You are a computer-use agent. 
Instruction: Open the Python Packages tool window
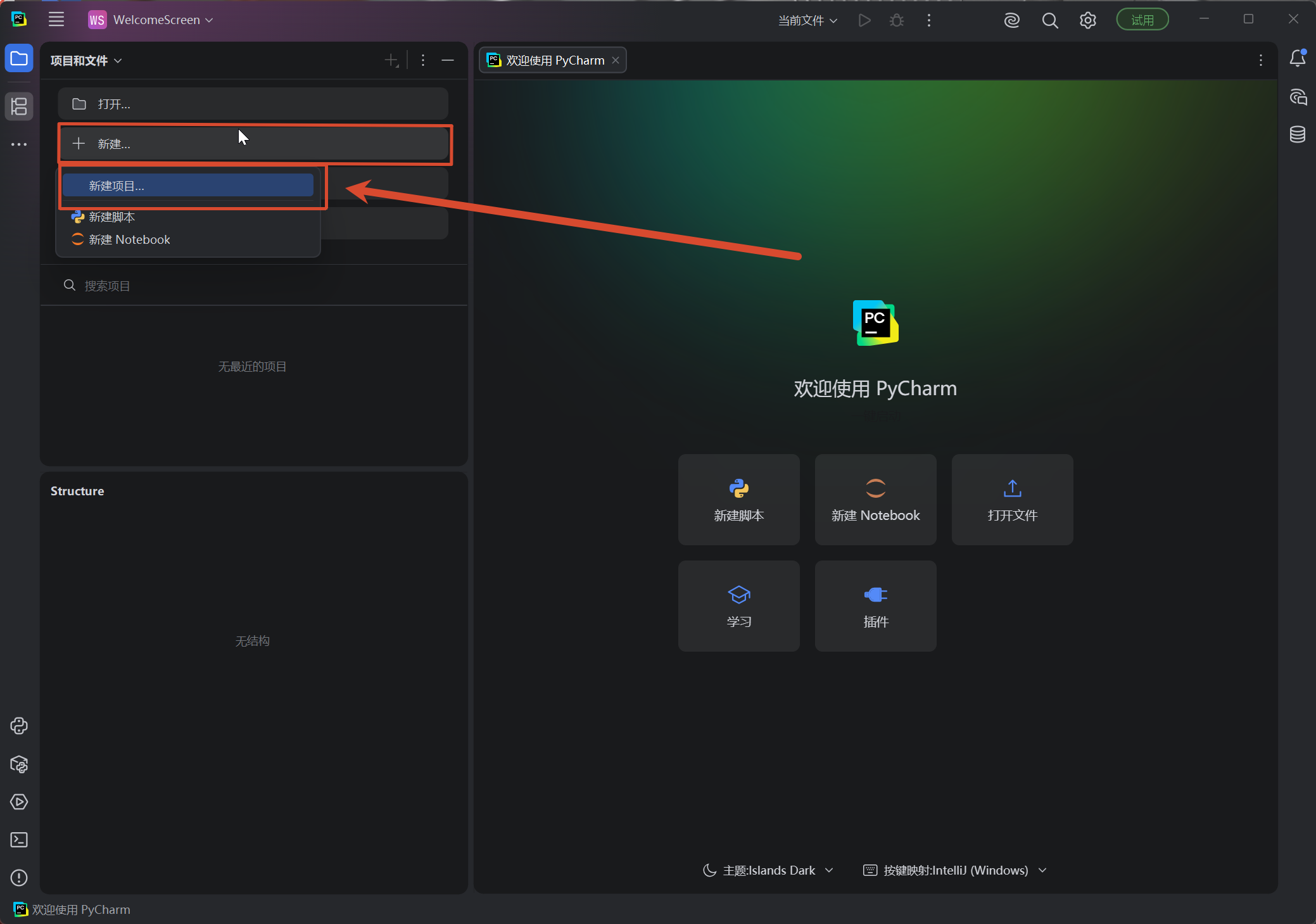click(19, 764)
